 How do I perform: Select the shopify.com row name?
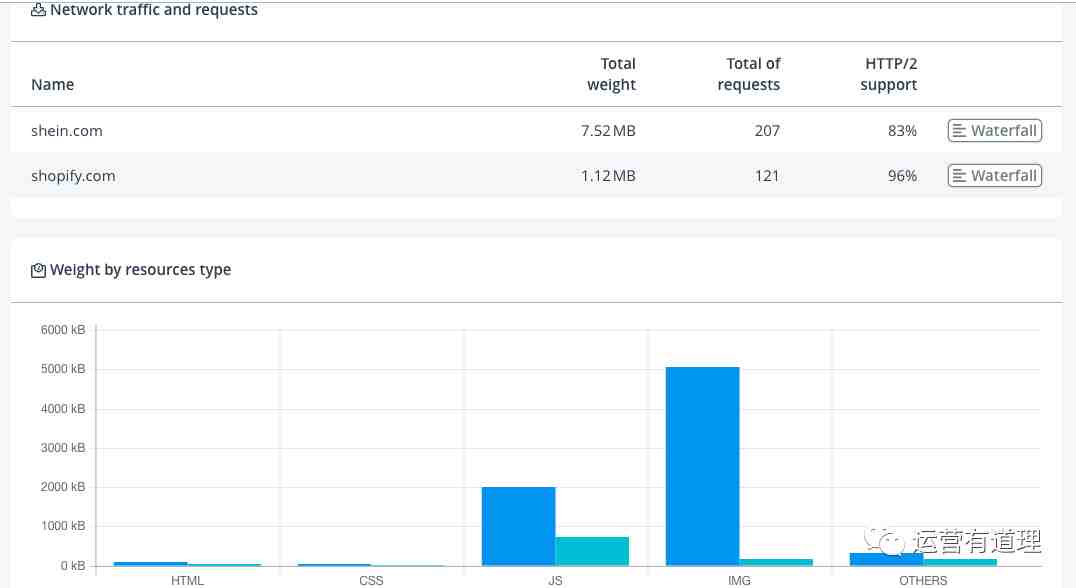(73, 176)
